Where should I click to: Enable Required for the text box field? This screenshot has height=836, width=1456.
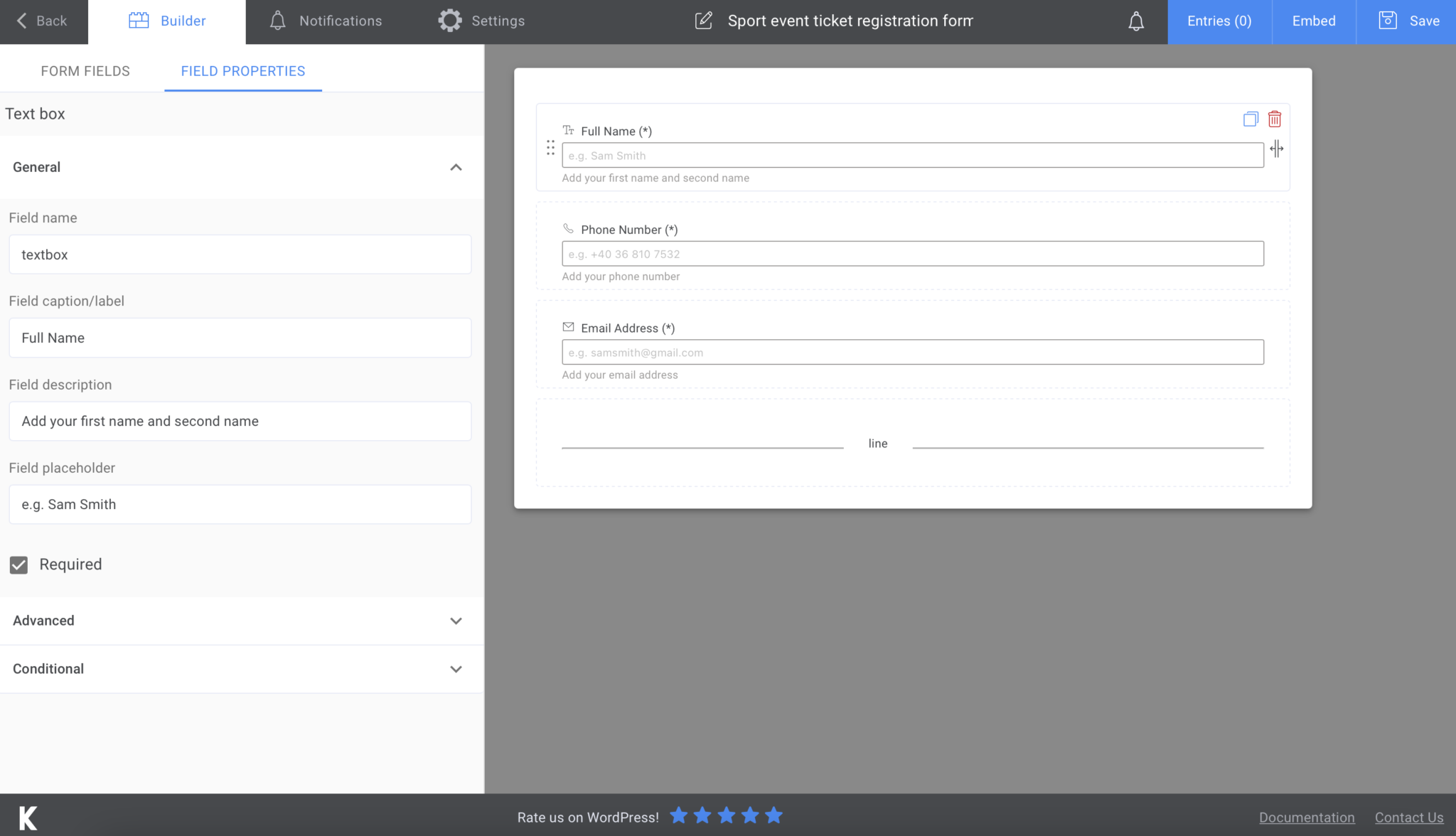coord(18,564)
